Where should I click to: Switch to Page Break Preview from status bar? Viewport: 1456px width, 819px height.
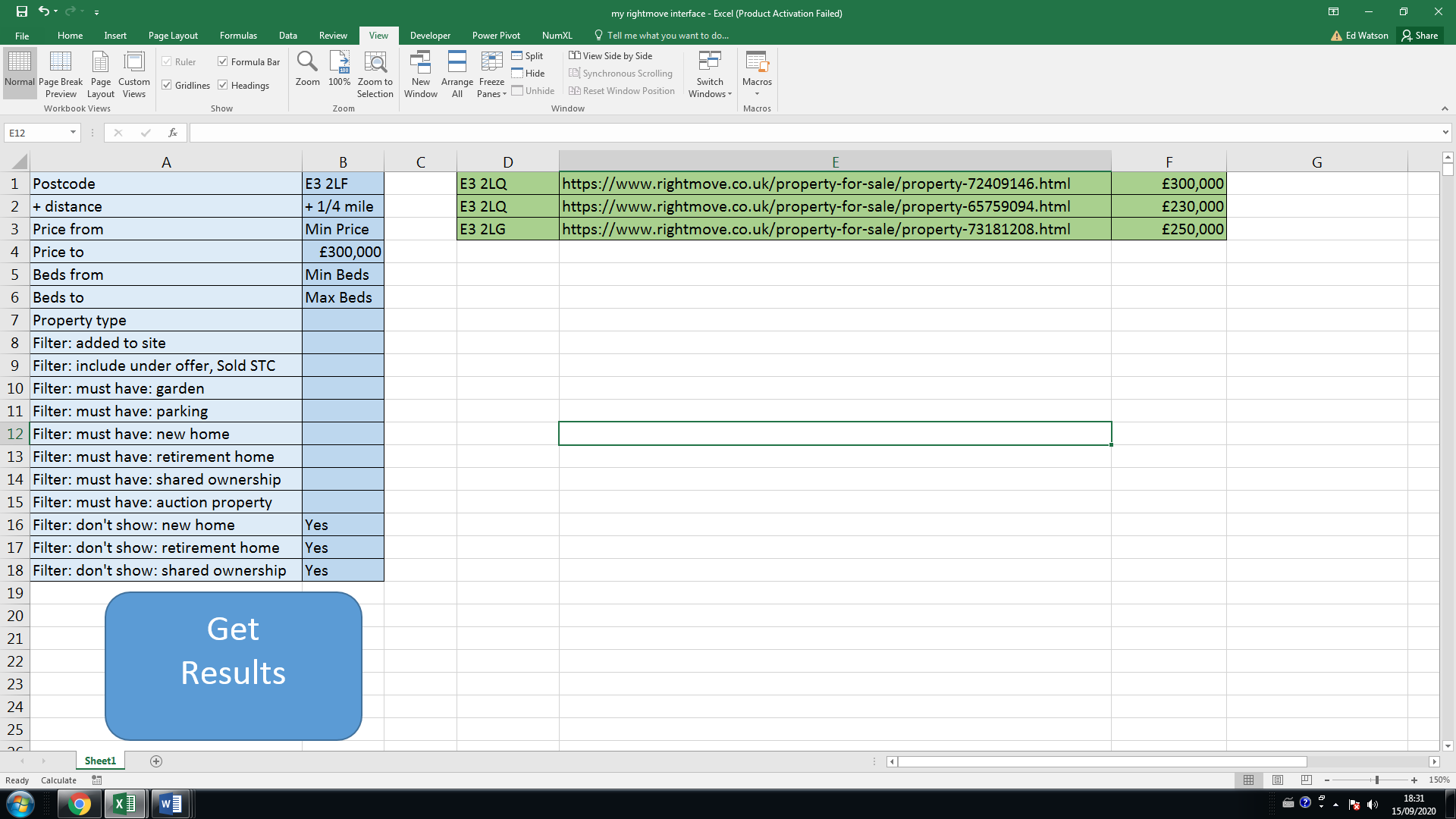1306,780
